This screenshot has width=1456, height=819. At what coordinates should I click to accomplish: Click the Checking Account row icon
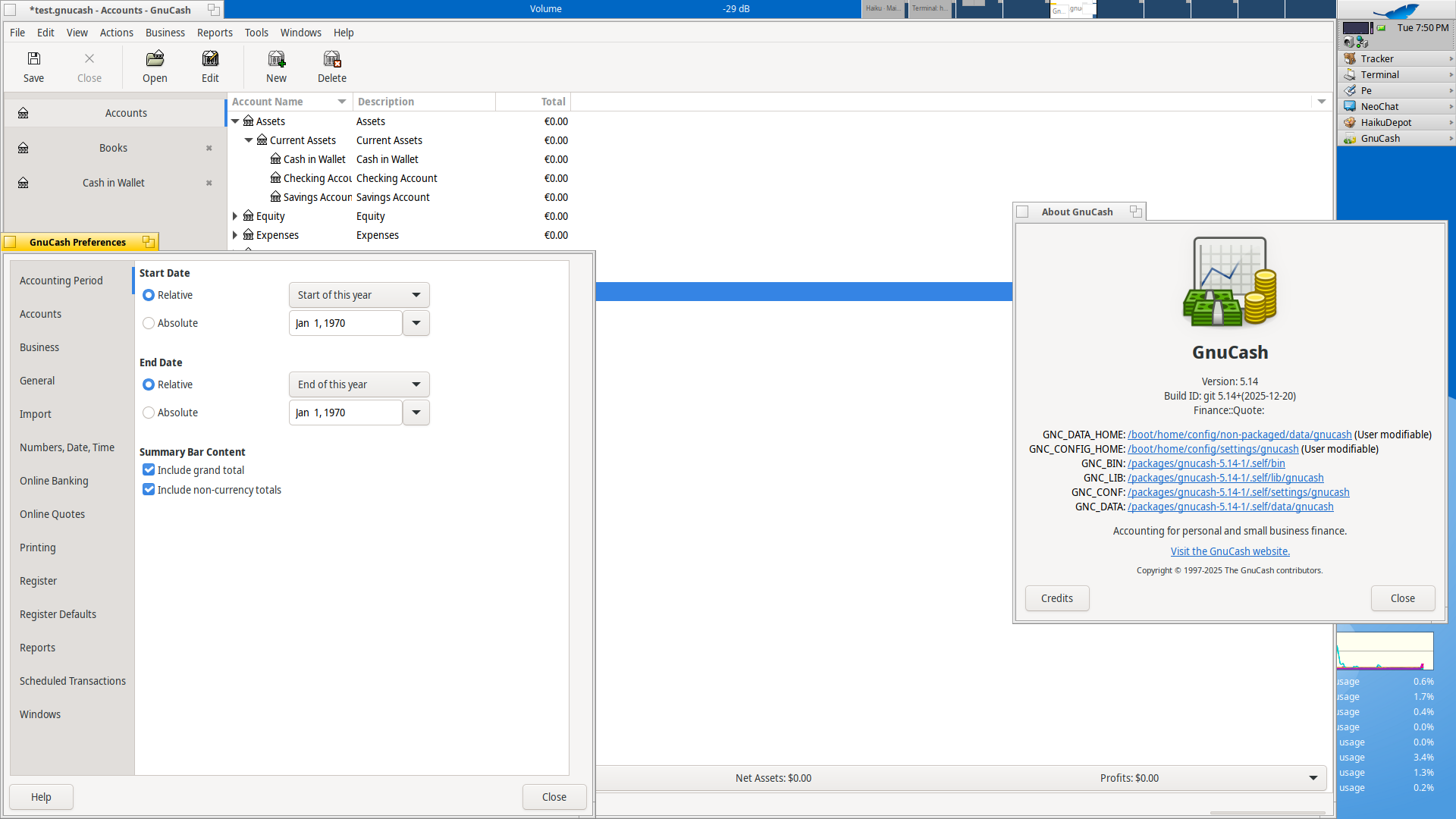[x=275, y=178]
